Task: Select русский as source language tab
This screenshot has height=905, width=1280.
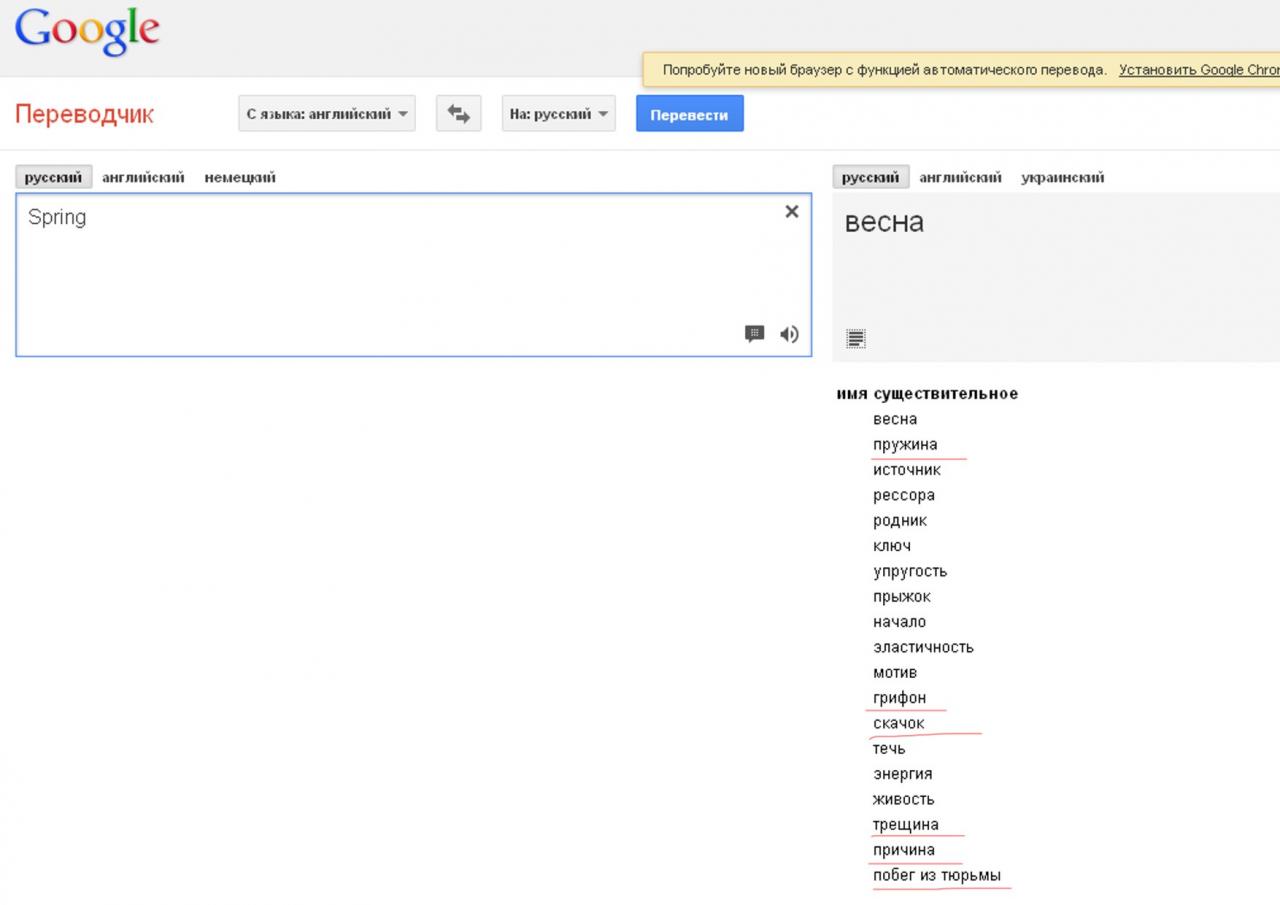Action: [53, 177]
